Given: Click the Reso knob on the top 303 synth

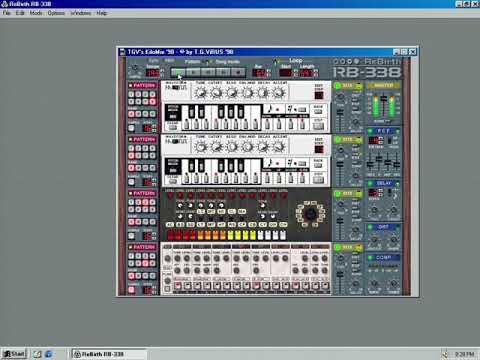Looking at the screenshot, I should pos(232,92).
